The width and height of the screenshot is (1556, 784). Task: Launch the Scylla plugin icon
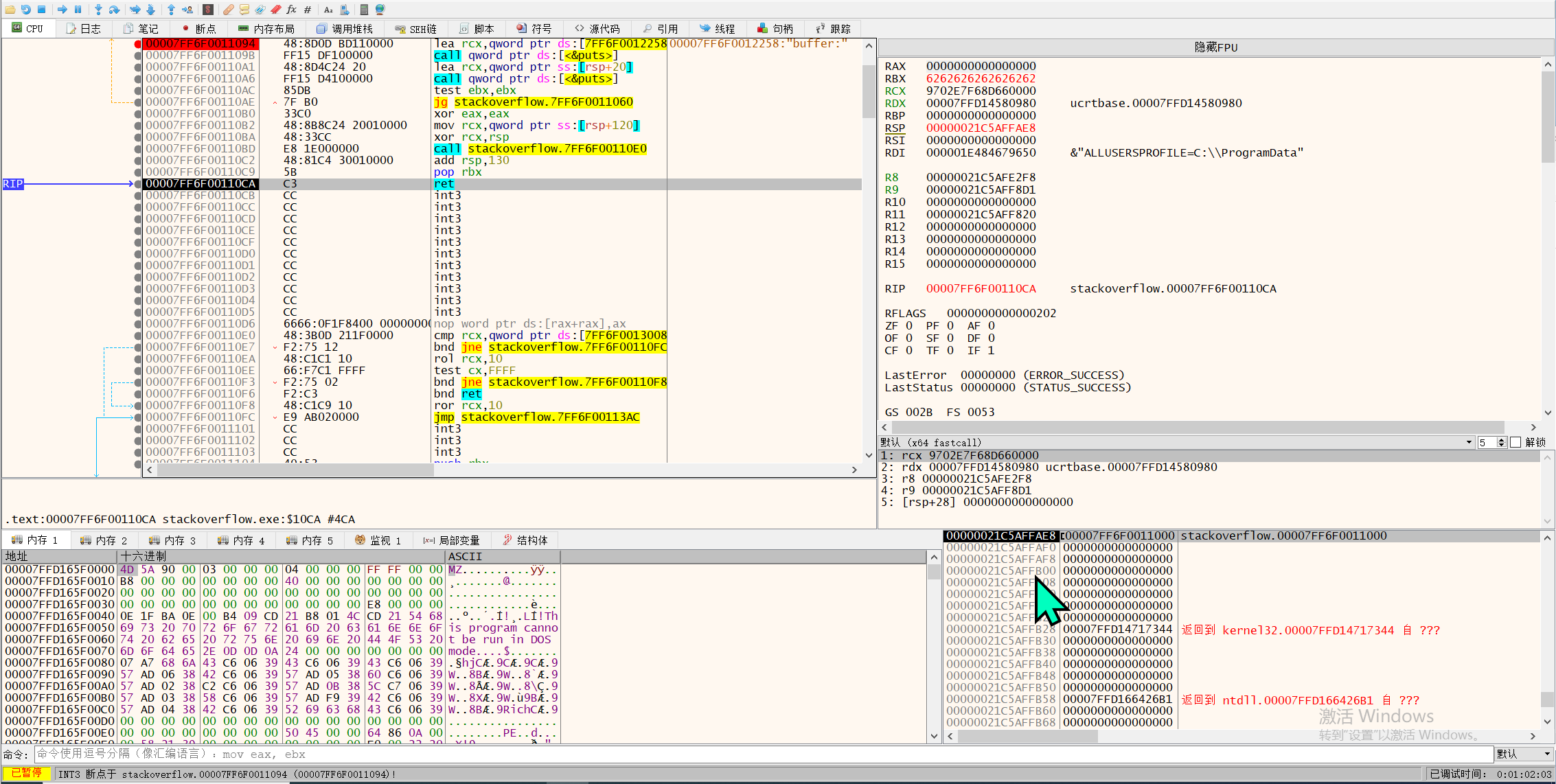tap(208, 9)
